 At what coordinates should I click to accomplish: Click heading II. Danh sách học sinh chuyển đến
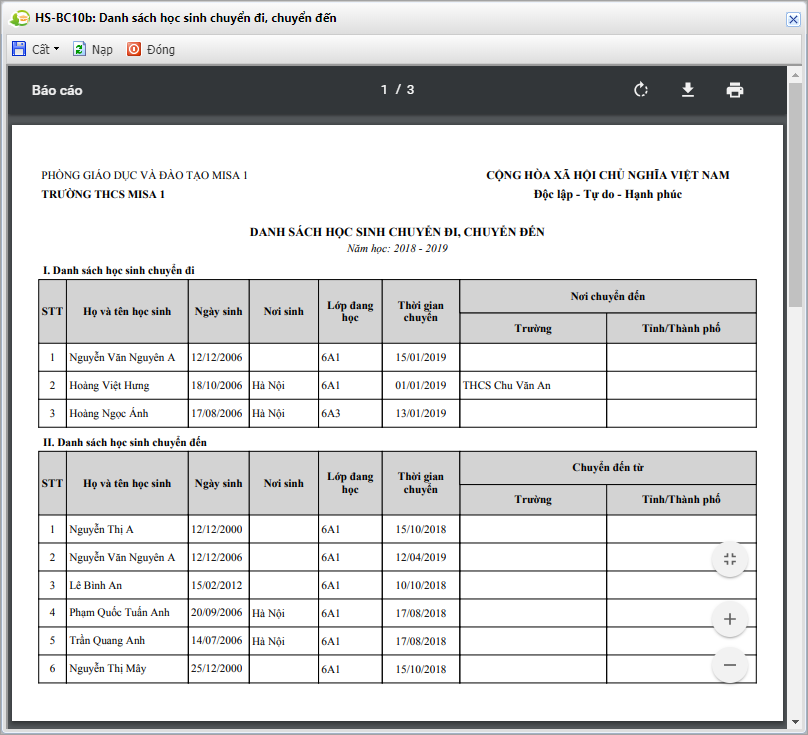125,442
